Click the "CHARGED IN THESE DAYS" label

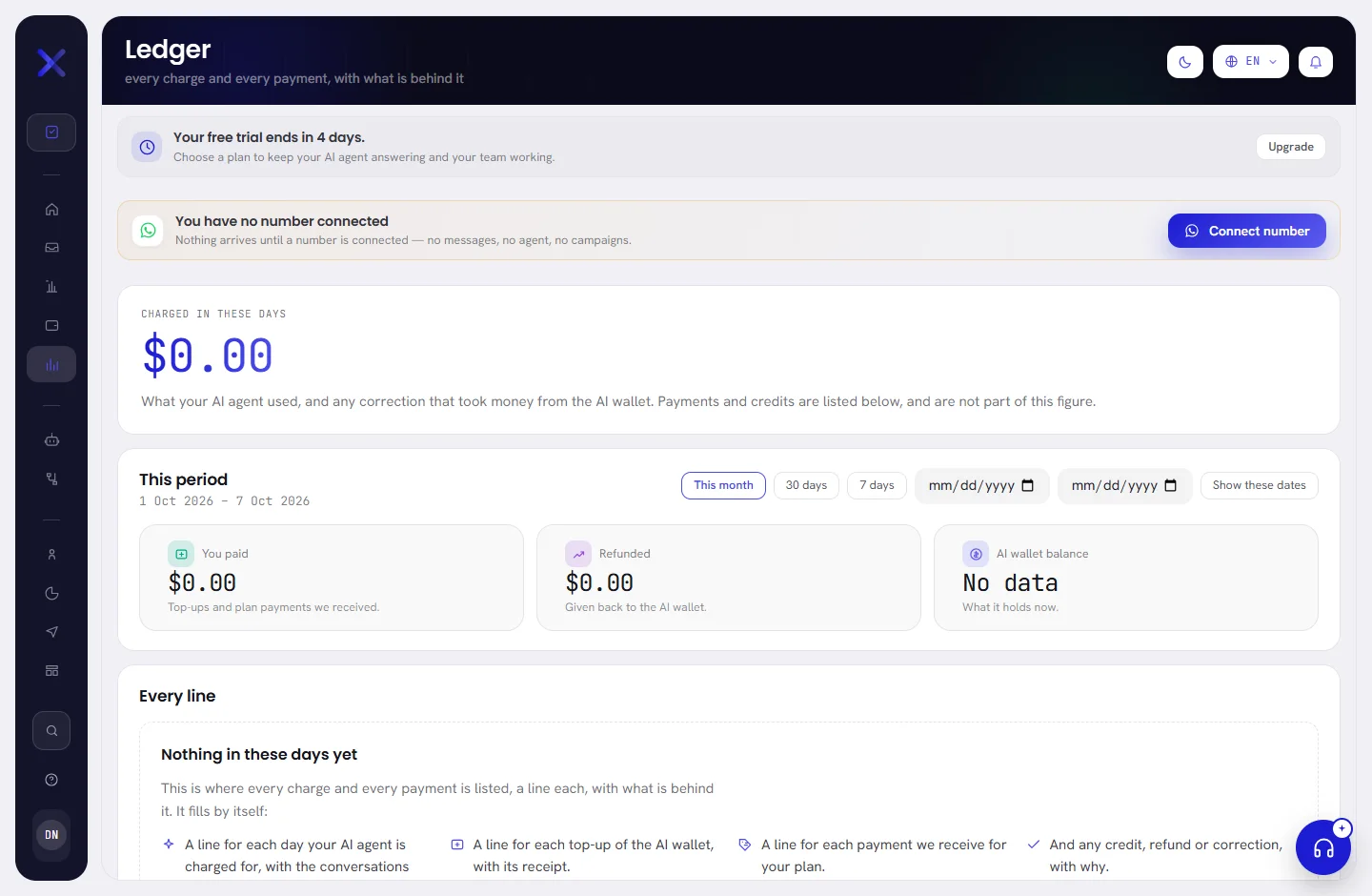click(x=213, y=314)
